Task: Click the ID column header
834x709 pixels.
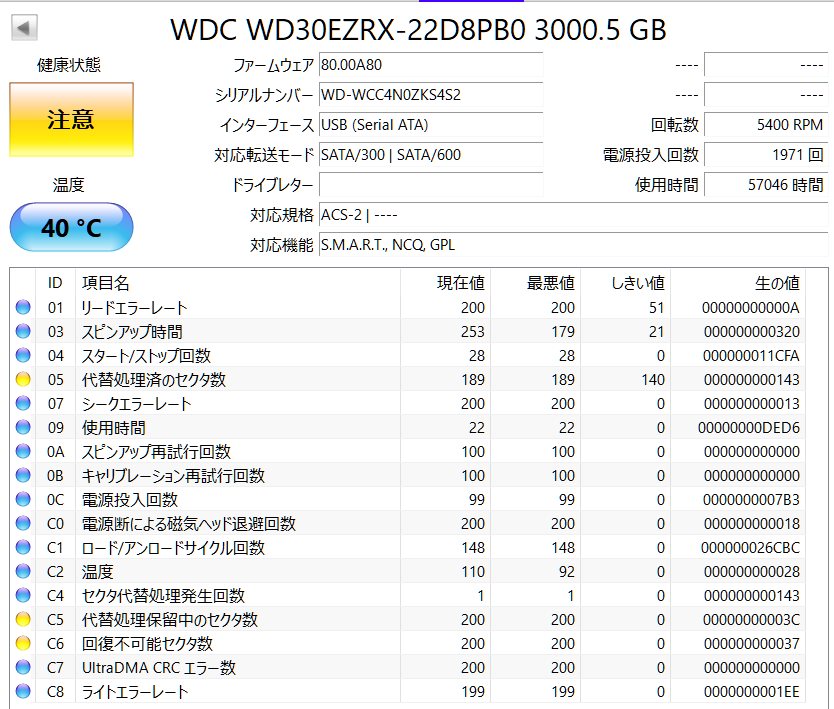Action: click(55, 283)
